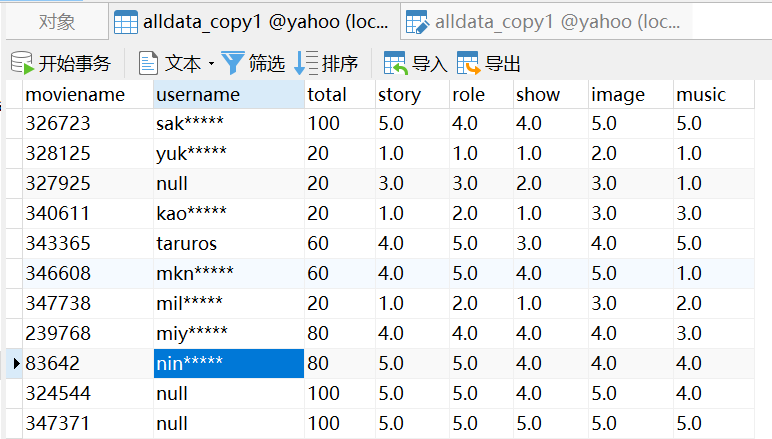
Task: Select show value 2.0 in row 327925
Action: tap(551, 184)
